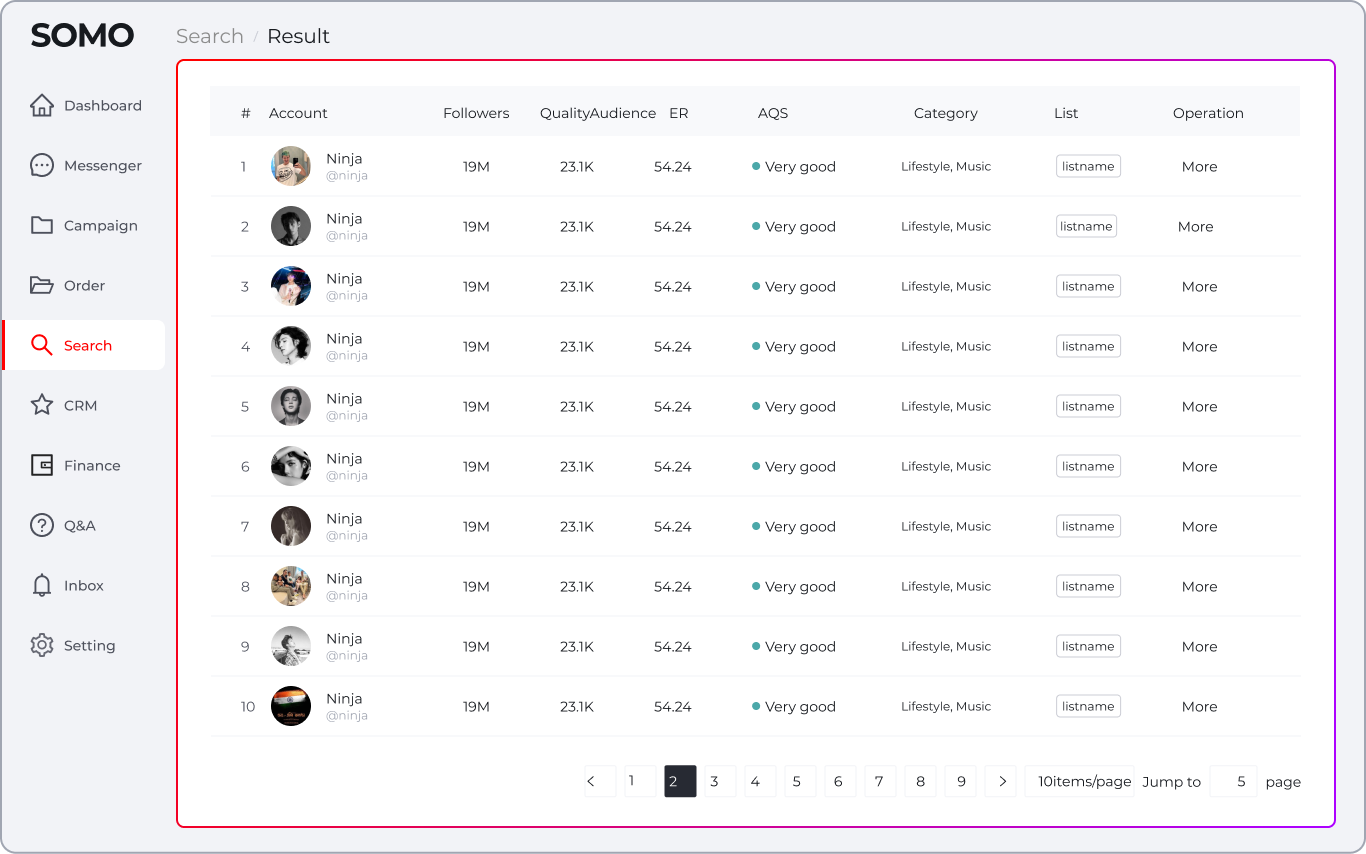Click the listname tag in row 4
1366x854 pixels.
click(1088, 346)
